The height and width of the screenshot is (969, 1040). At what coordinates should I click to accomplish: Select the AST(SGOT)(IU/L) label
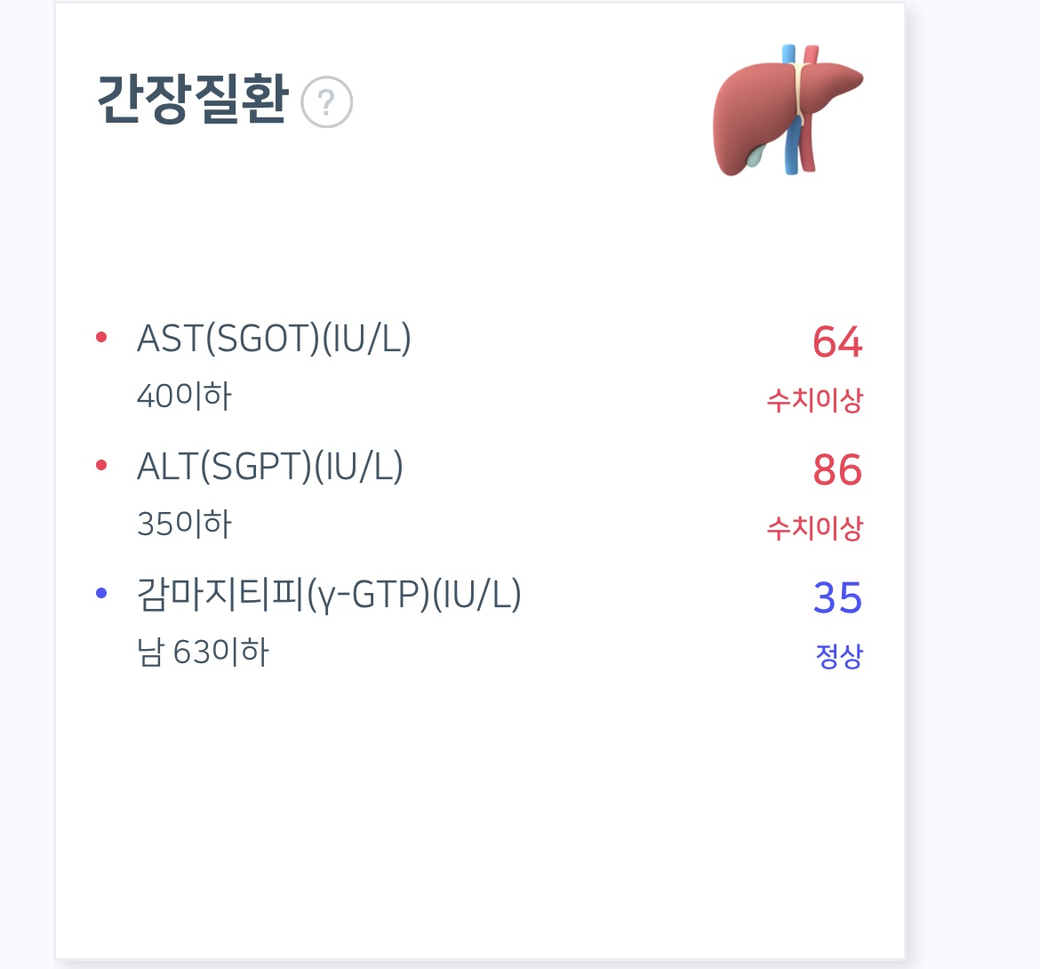(x=274, y=339)
